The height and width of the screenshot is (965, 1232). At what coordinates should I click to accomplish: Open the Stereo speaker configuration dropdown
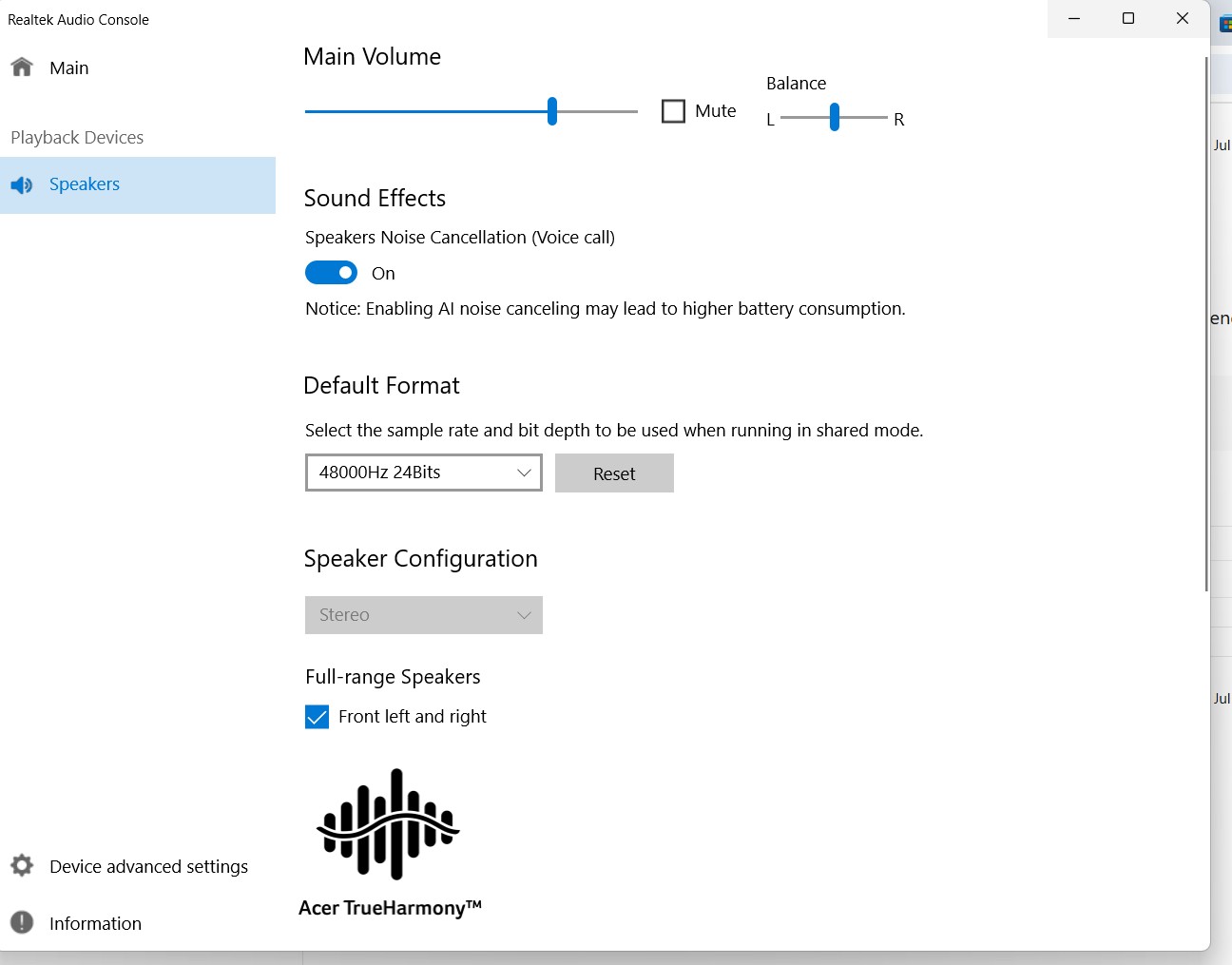423,615
